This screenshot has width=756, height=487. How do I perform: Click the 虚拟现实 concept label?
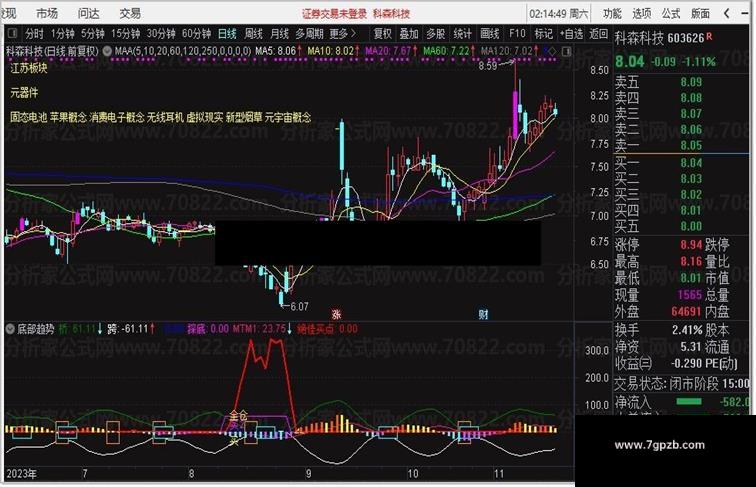click(x=205, y=117)
